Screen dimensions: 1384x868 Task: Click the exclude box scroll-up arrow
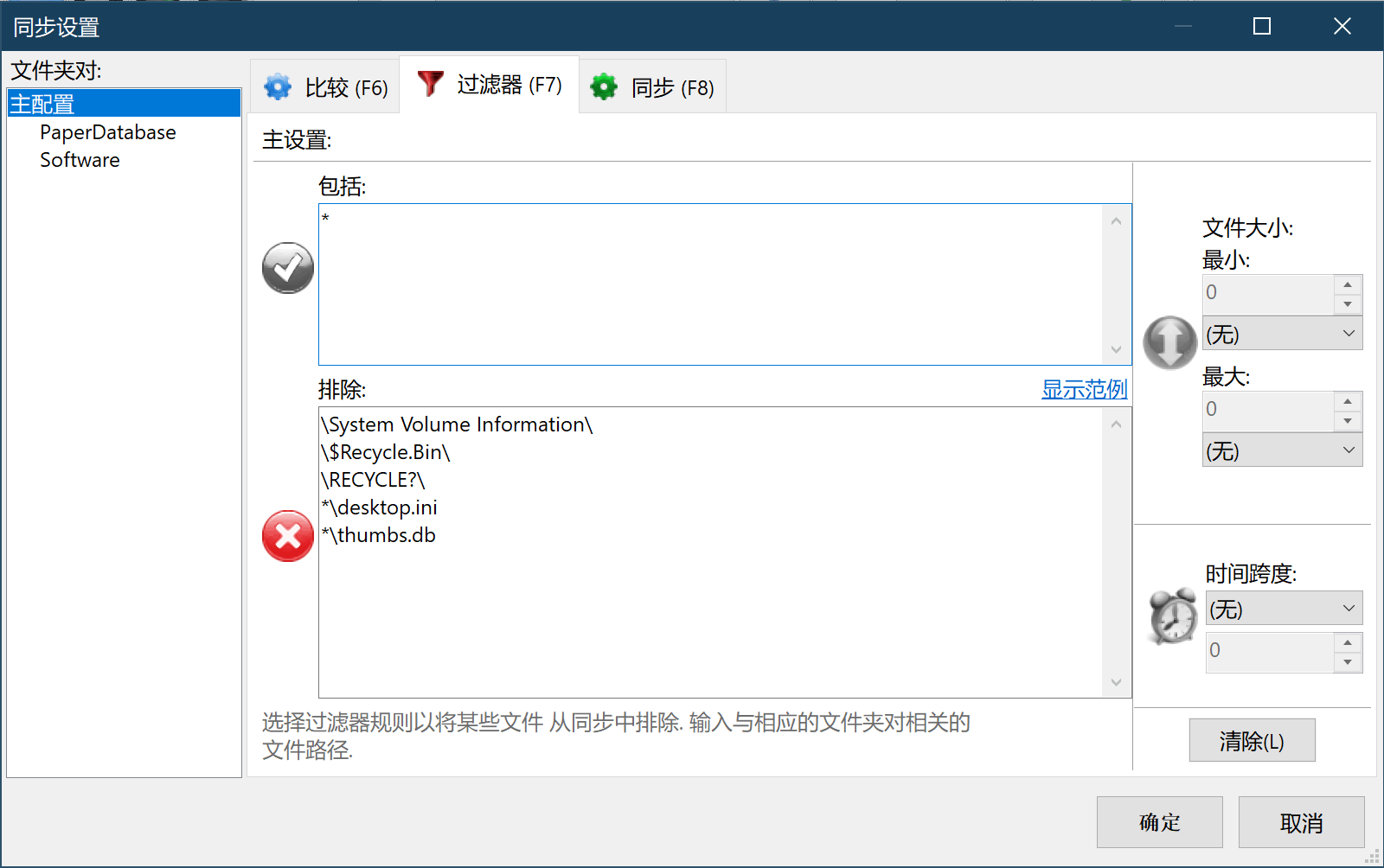pos(1116,424)
